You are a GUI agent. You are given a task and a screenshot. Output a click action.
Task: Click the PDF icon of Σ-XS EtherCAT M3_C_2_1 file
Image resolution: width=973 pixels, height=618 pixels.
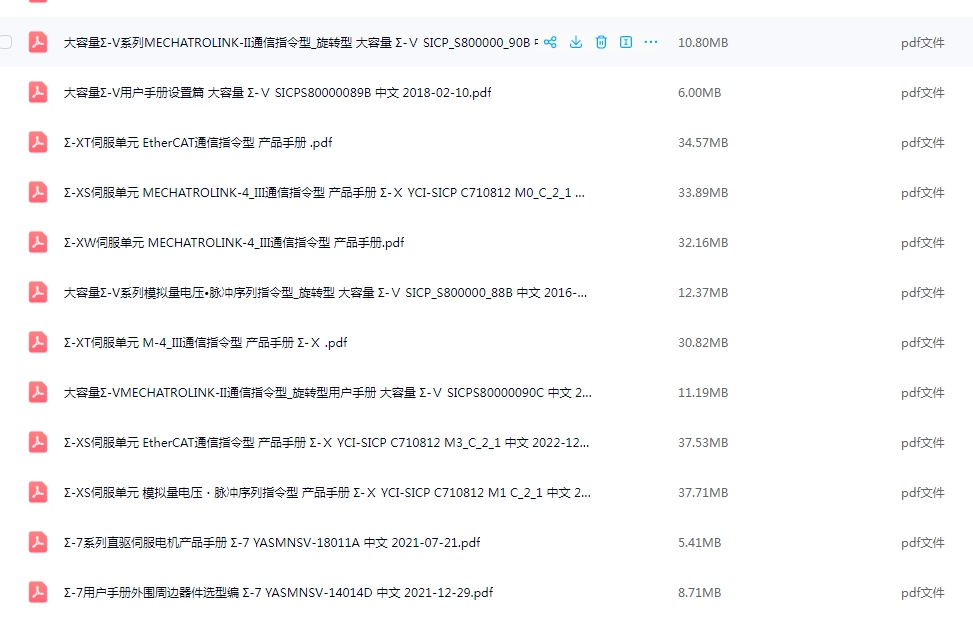(38, 442)
